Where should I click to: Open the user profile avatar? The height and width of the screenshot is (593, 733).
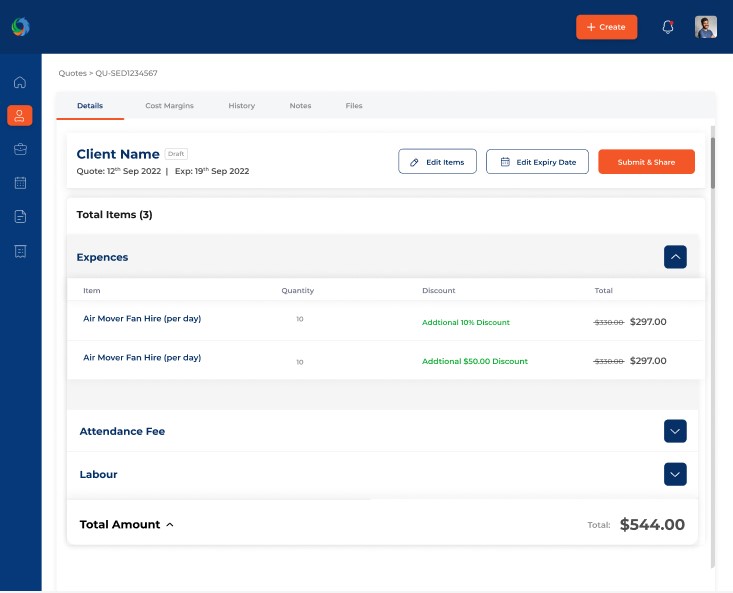pos(706,27)
